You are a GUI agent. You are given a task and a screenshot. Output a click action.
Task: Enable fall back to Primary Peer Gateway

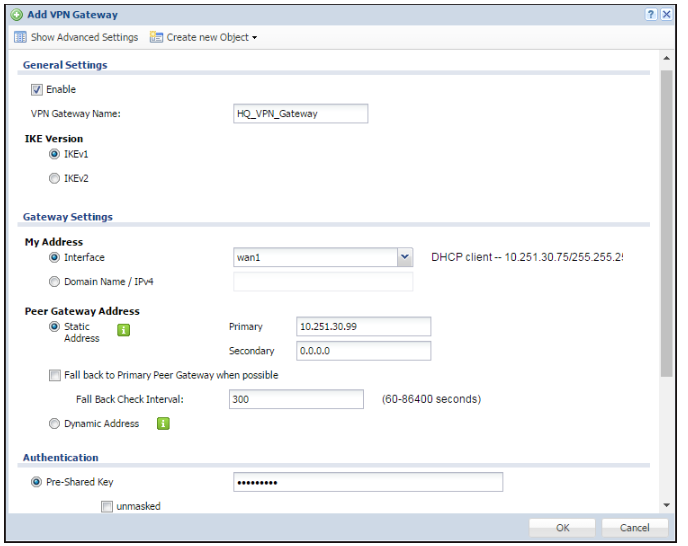coord(55,376)
